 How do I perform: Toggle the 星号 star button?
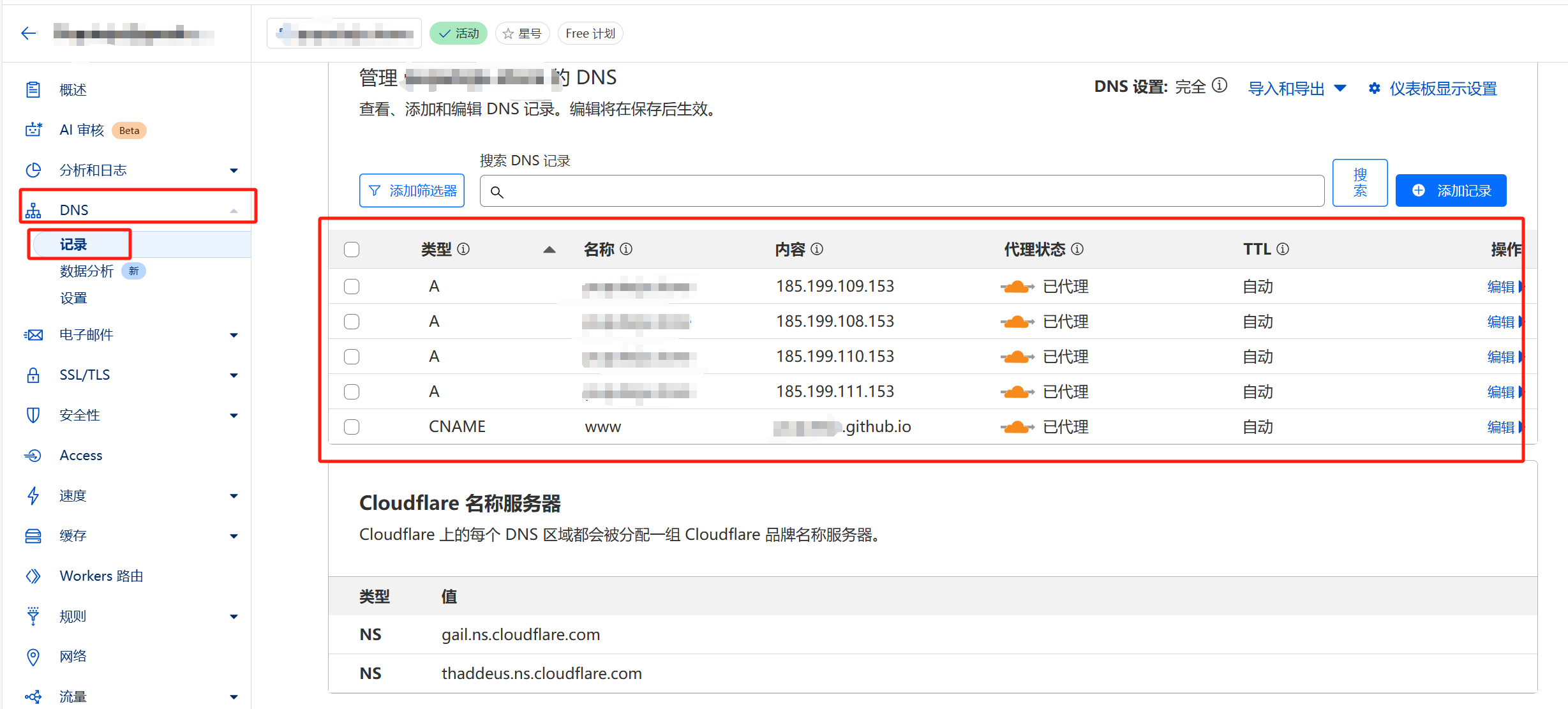pyautogui.click(x=522, y=33)
